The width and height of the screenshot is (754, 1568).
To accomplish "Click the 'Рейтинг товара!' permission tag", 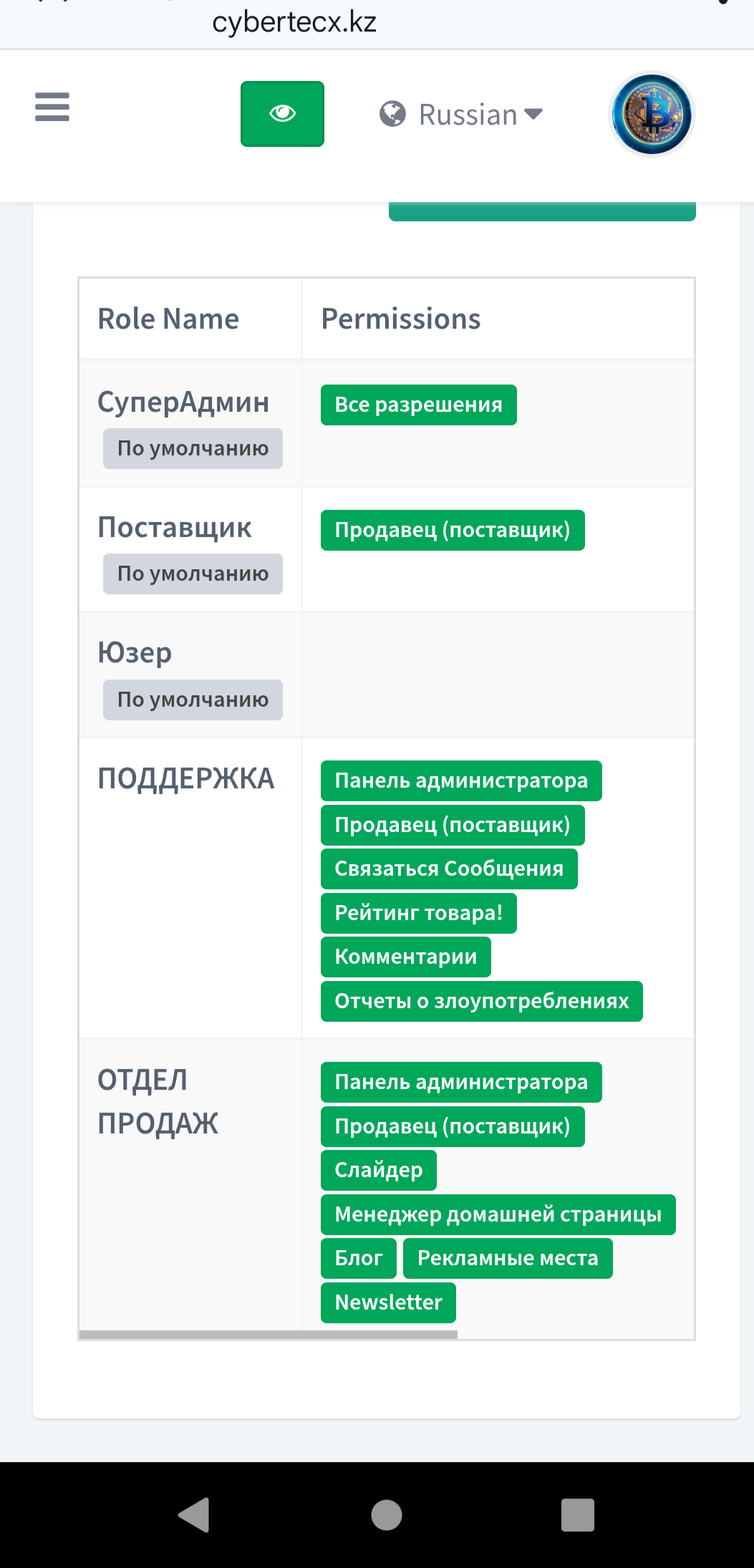I will point(418,914).
